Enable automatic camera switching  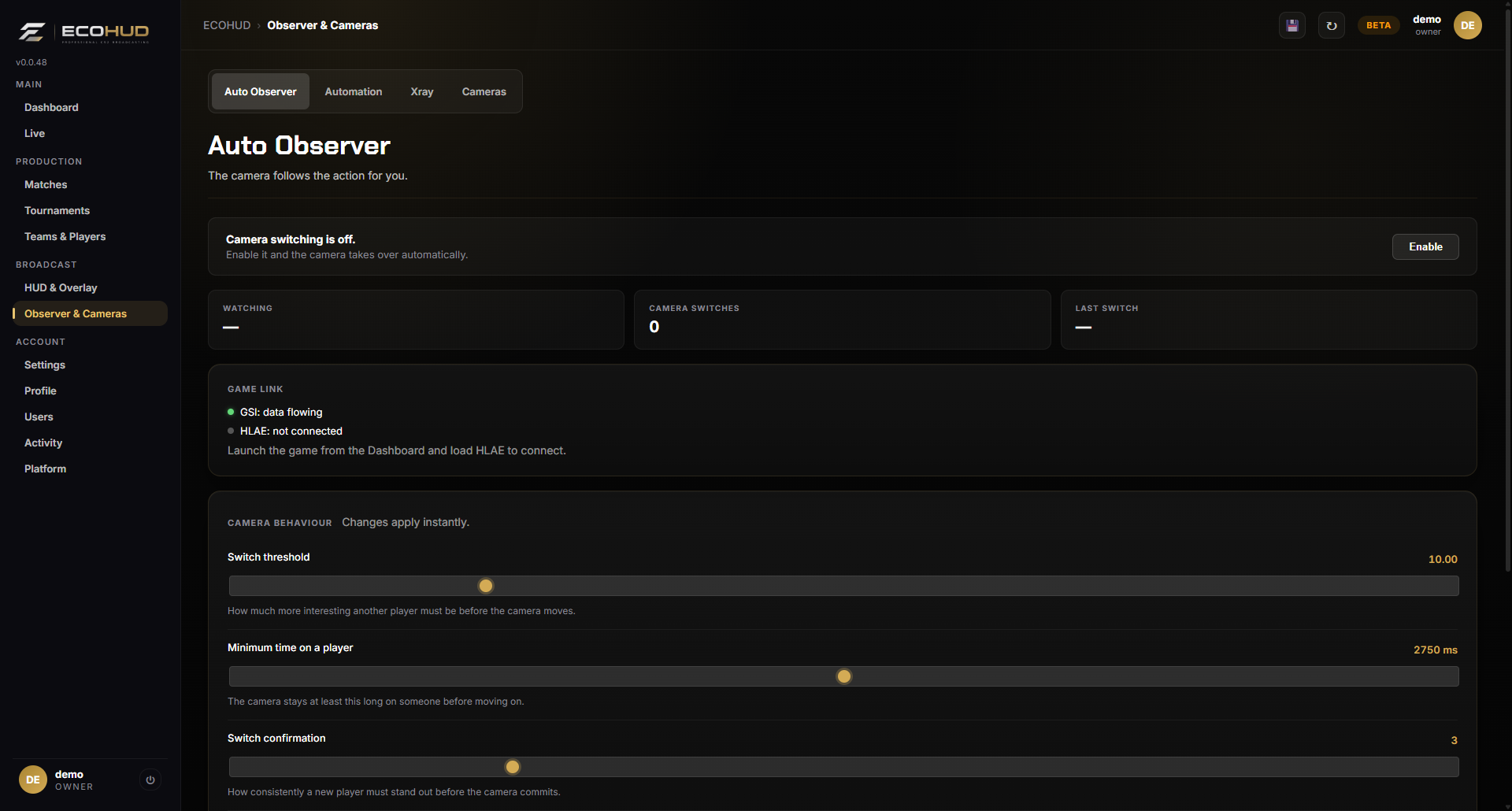[x=1425, y=246]
